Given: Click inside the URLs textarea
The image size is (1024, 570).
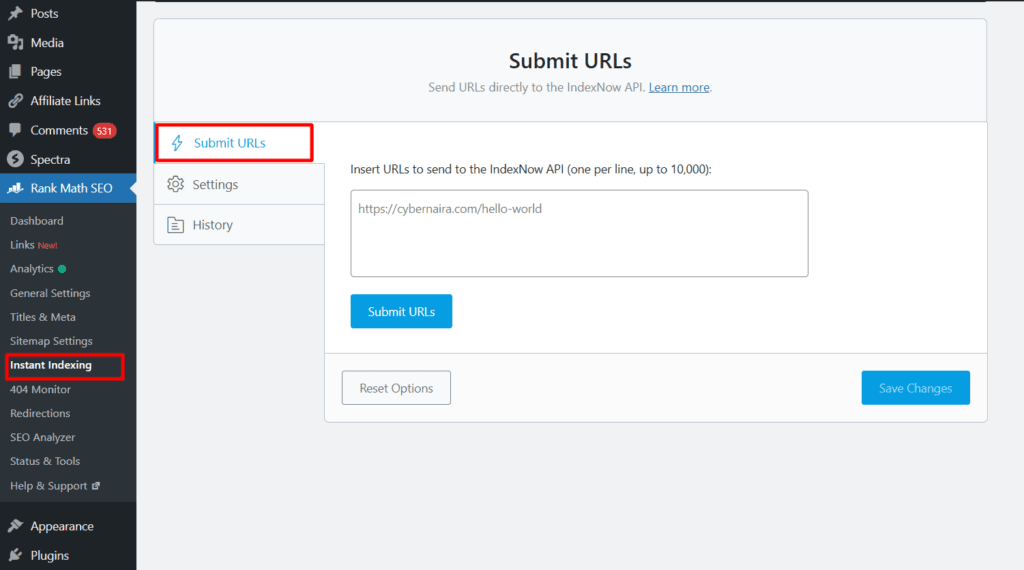Looking at the screenshot, I should coord(579,233).
